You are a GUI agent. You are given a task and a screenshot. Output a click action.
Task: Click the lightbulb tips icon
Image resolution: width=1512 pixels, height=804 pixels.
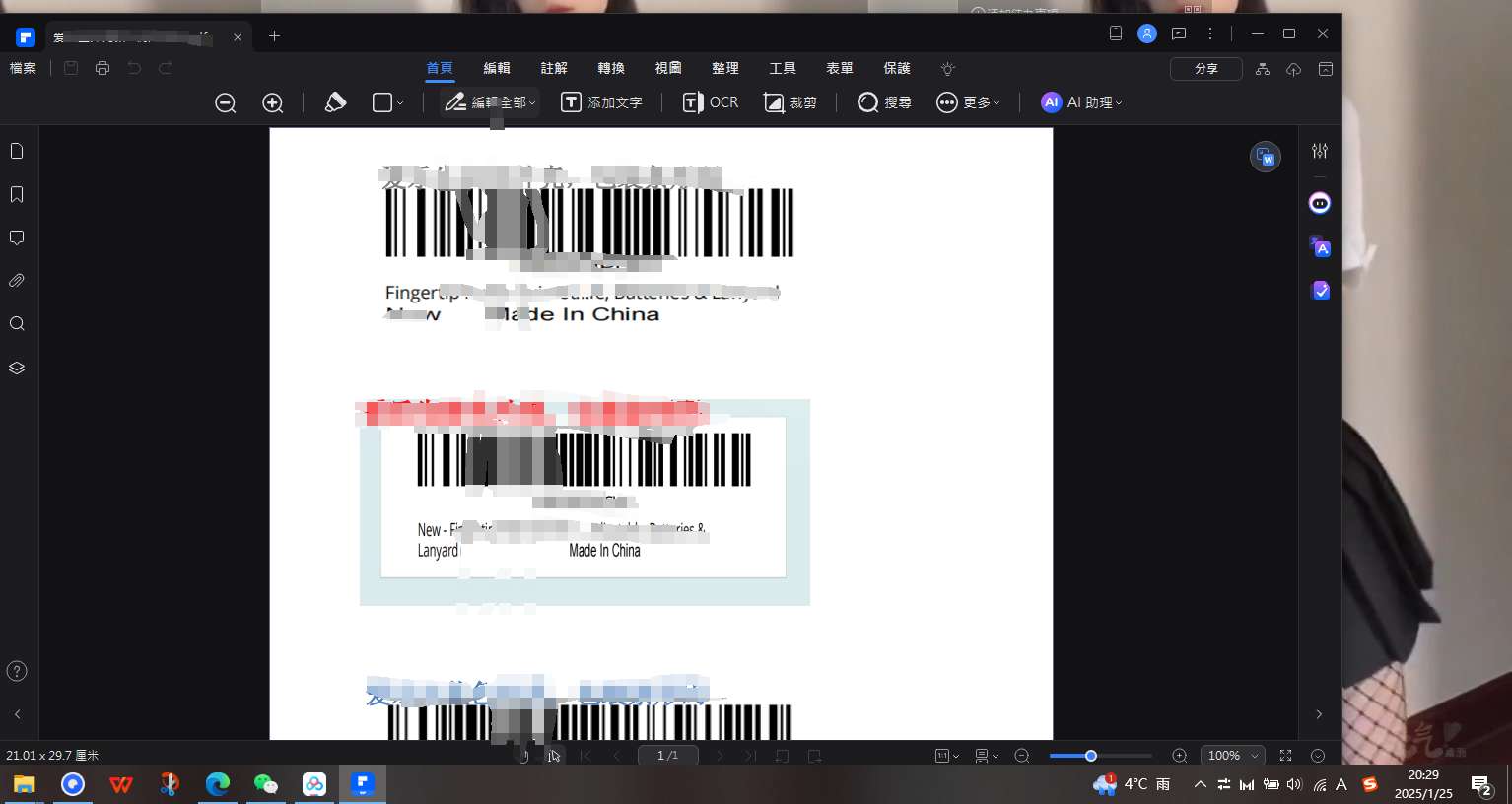pos(948,69)
